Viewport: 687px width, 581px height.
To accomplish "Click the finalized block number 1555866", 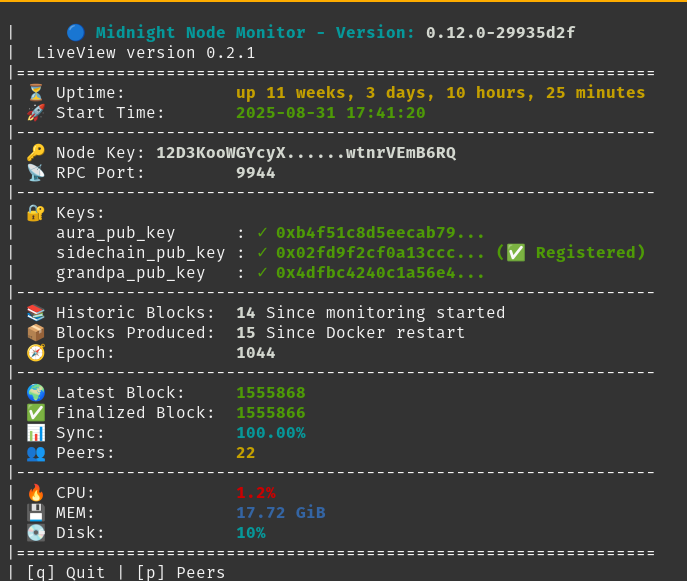I will coord(271,413).
